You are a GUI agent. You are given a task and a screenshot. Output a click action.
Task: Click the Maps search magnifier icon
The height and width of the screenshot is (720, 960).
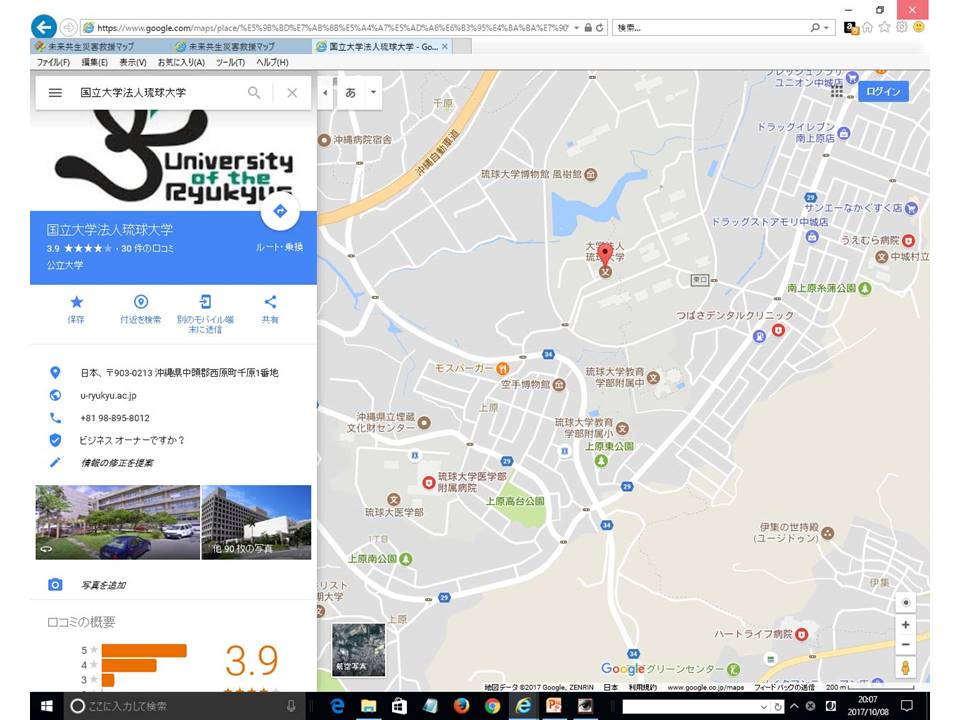[253, 92]
